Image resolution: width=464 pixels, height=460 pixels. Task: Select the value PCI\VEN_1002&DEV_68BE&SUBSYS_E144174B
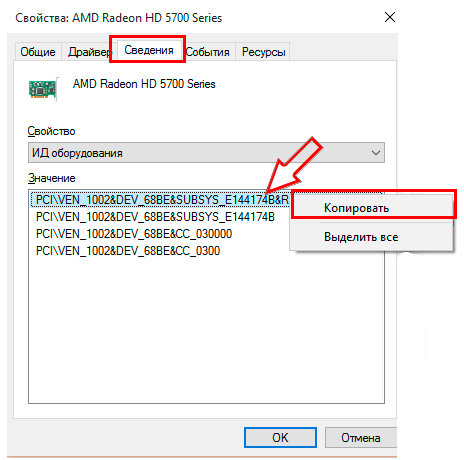(x=155, y=217)
